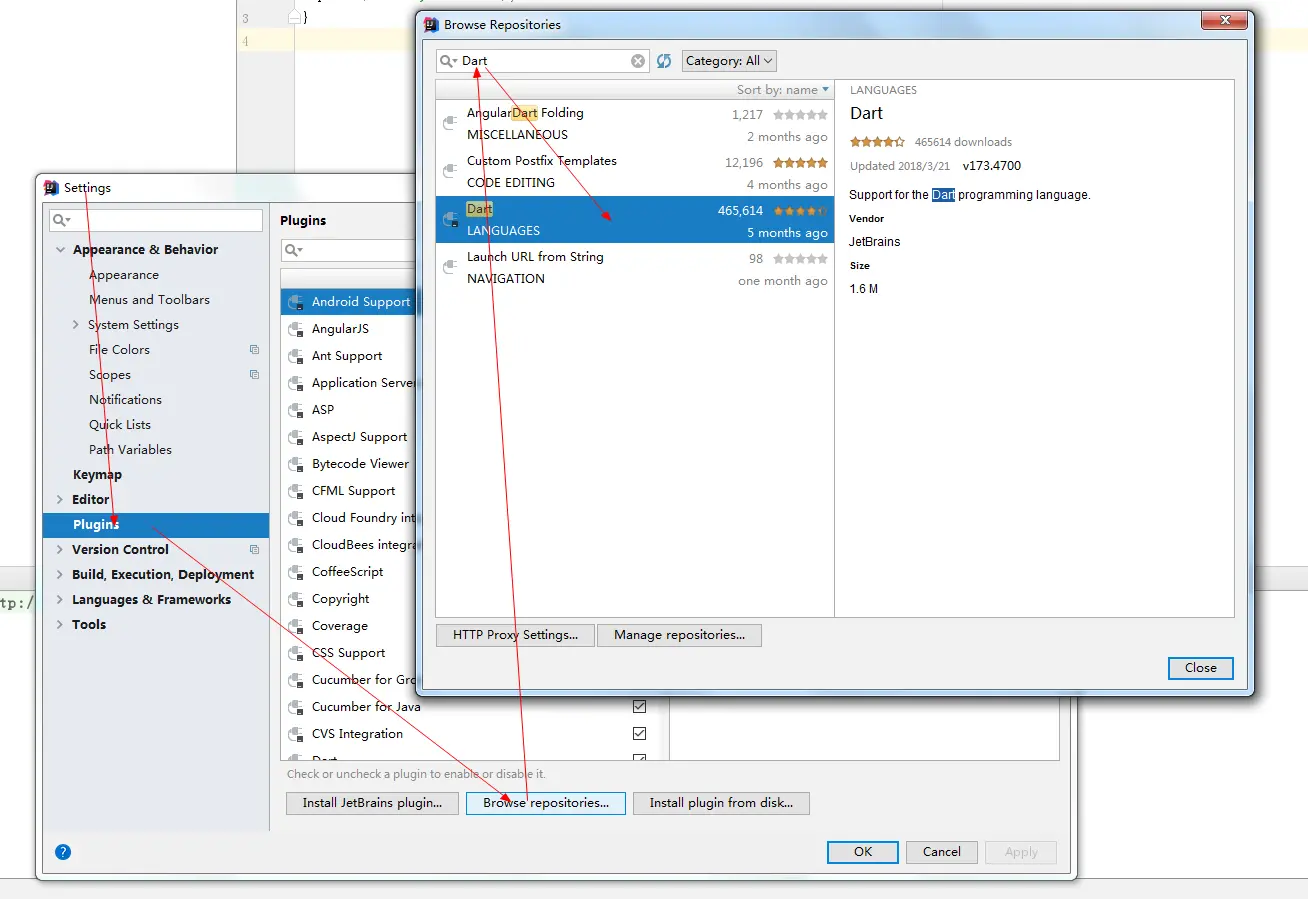Viewport: 1308px width, 899px height.
Task: Click the Browse Repositories search field containing Dart
Action: pyautogui.click(x=543, y=61)
